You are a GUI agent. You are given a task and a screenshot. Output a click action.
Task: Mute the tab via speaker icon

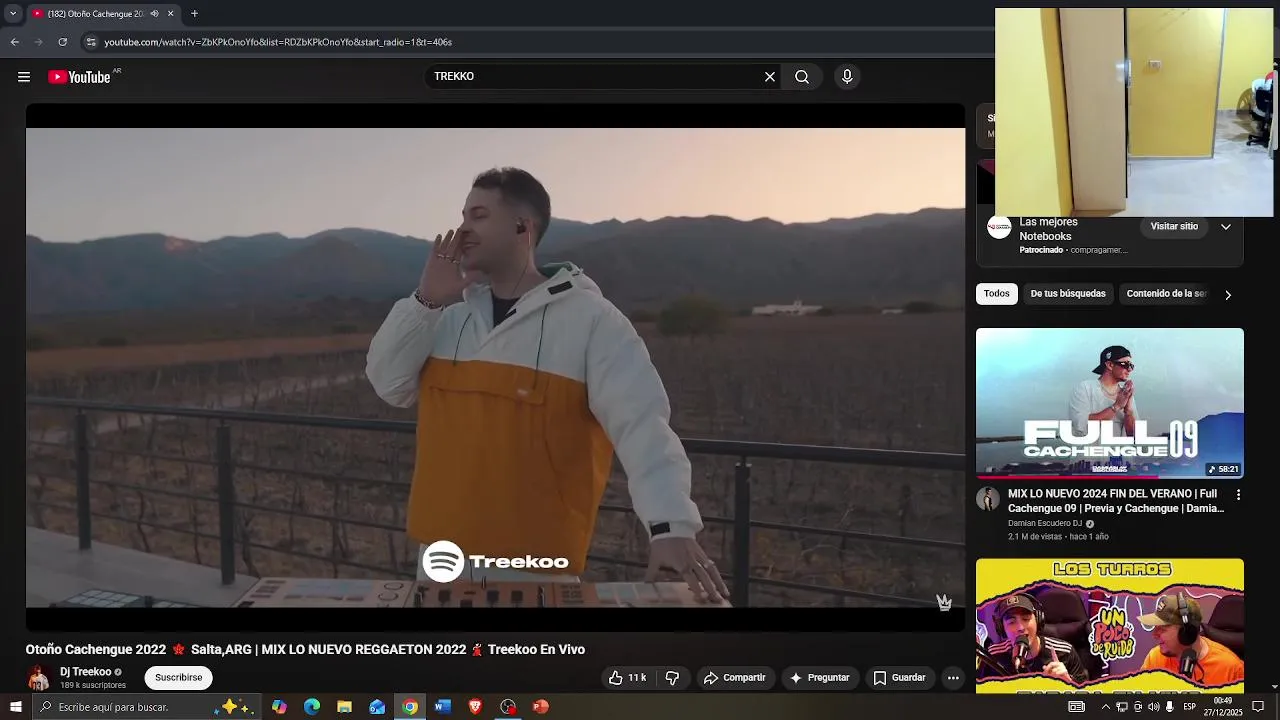154,14
